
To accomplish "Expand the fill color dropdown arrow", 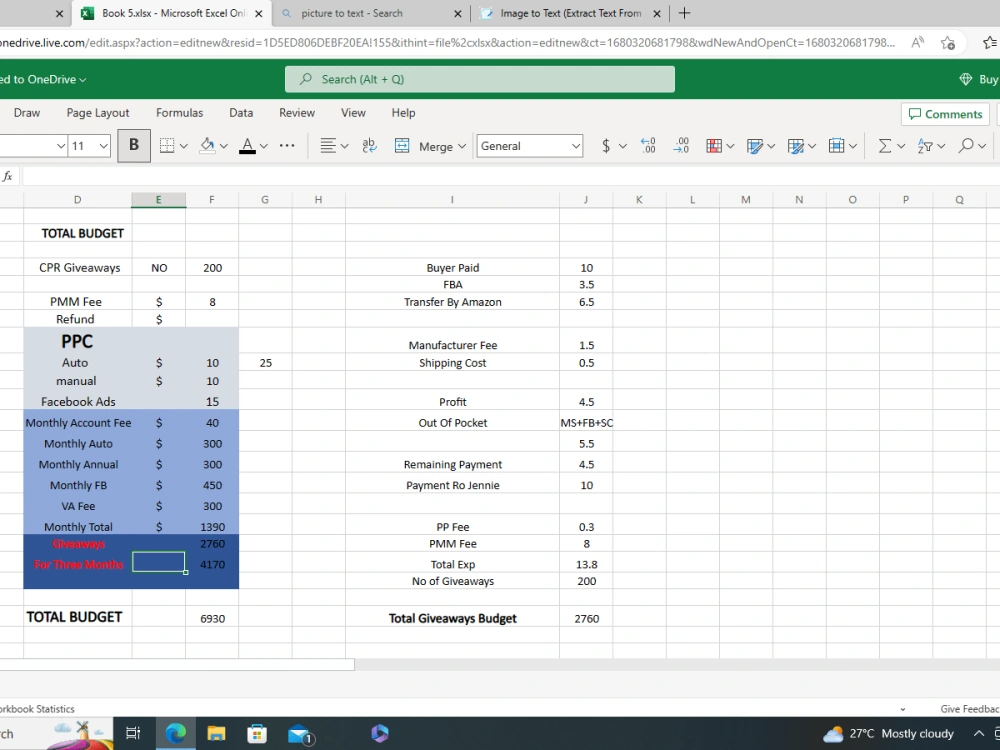I will coord(224,146).
